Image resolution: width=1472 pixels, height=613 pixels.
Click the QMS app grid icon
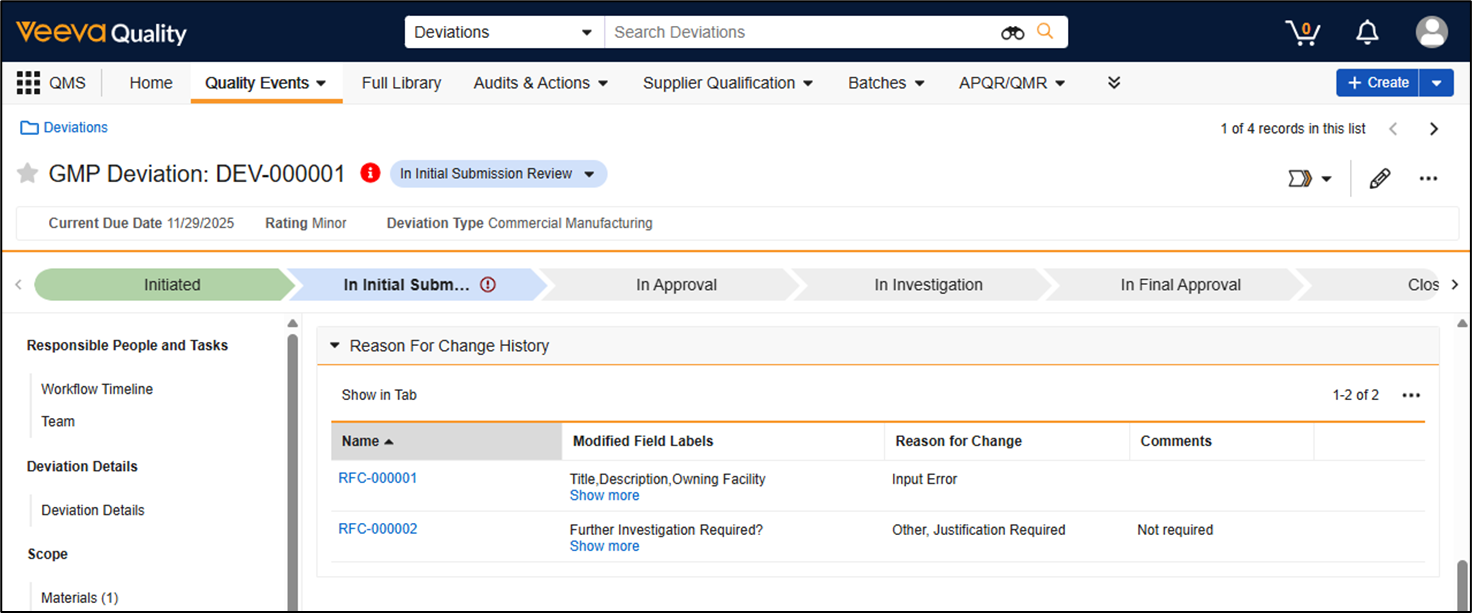click(28, 83)
